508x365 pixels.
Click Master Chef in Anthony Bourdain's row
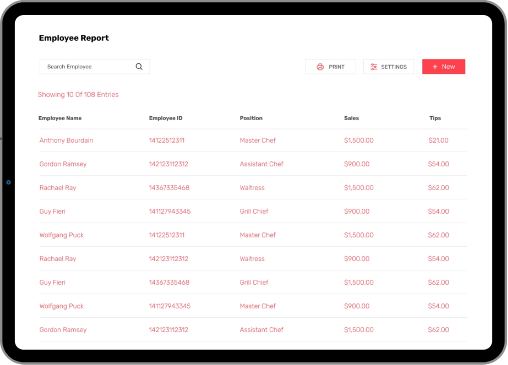258,140
